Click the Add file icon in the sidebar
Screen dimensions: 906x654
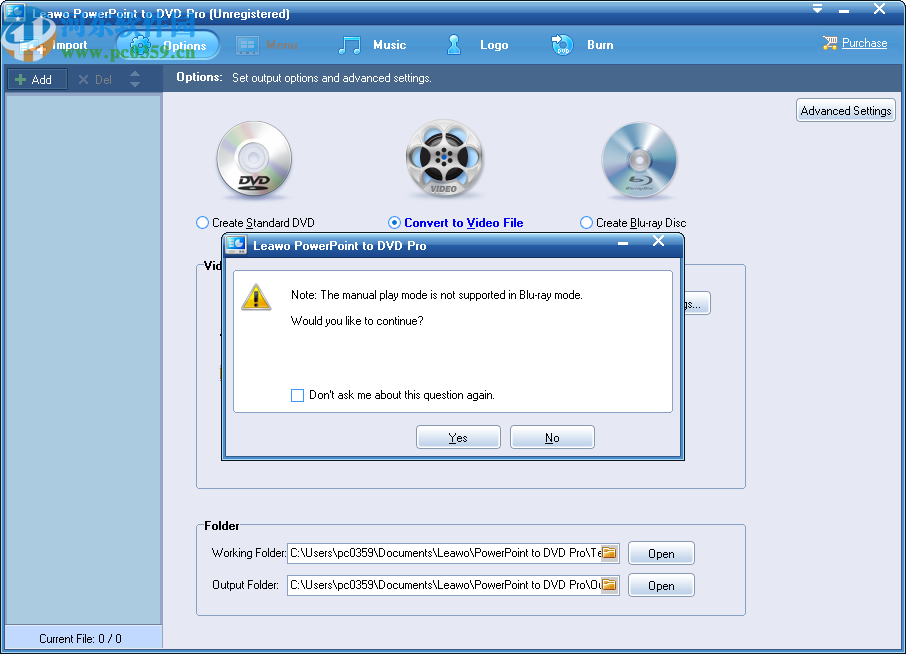point(22,79)
